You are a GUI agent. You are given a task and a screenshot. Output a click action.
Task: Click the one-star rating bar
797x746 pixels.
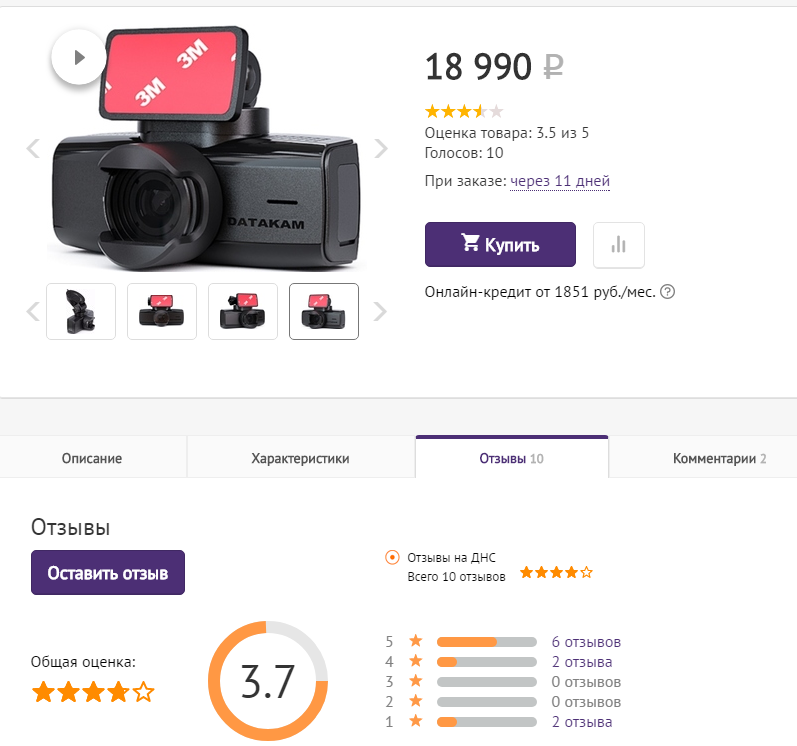pyautogui.click(x=486, y=722)
